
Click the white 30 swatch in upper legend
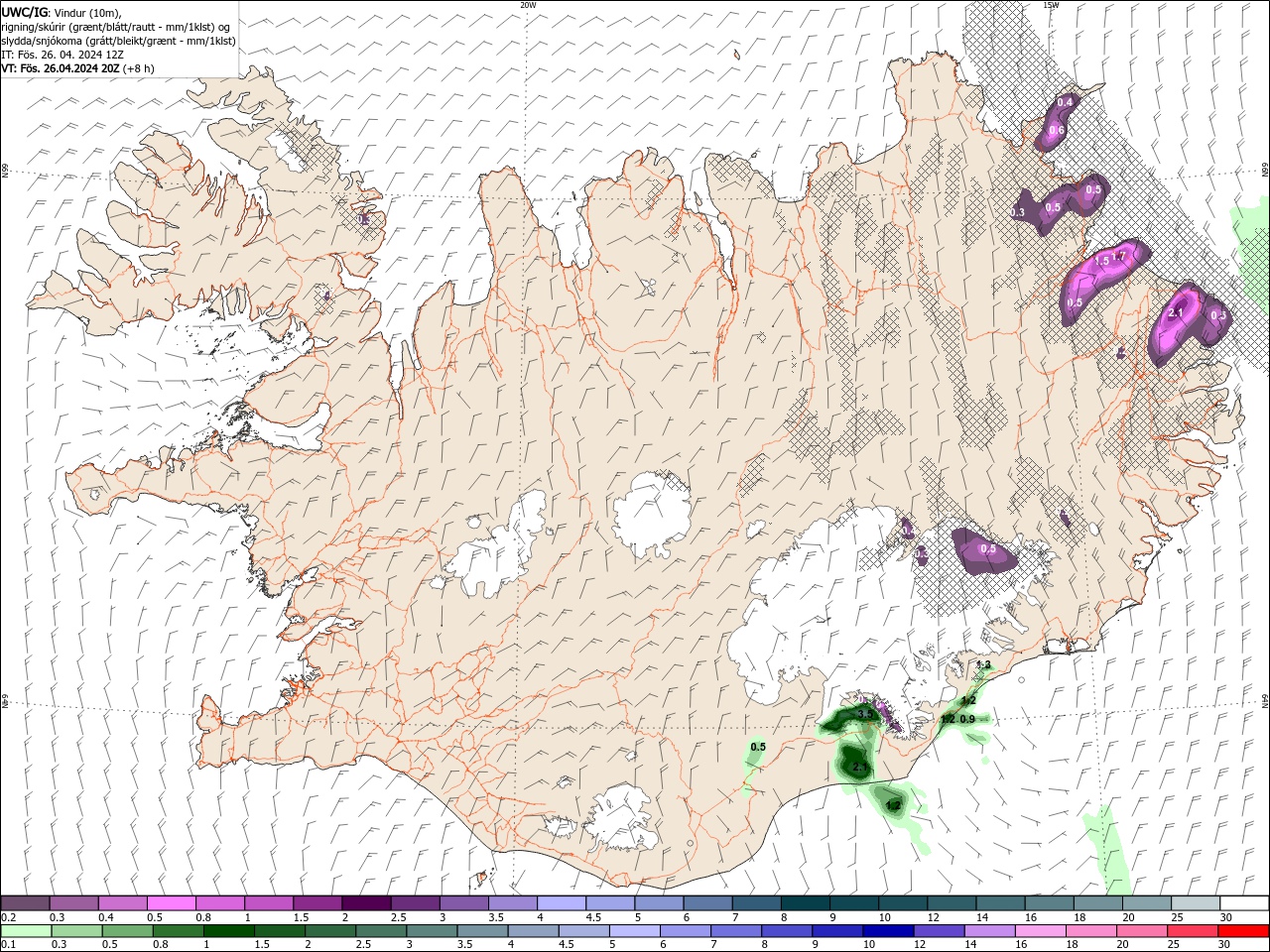click(x=1244, y=903)
